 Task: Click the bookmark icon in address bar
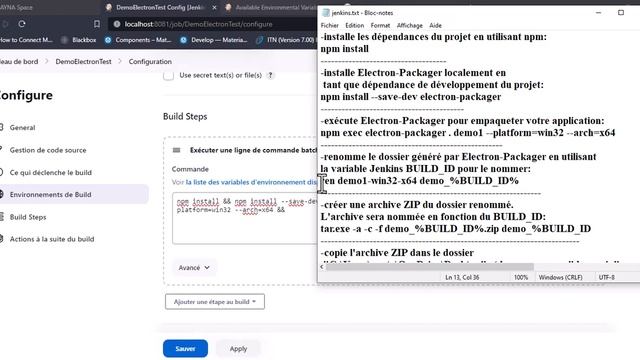tap(97, 24)
